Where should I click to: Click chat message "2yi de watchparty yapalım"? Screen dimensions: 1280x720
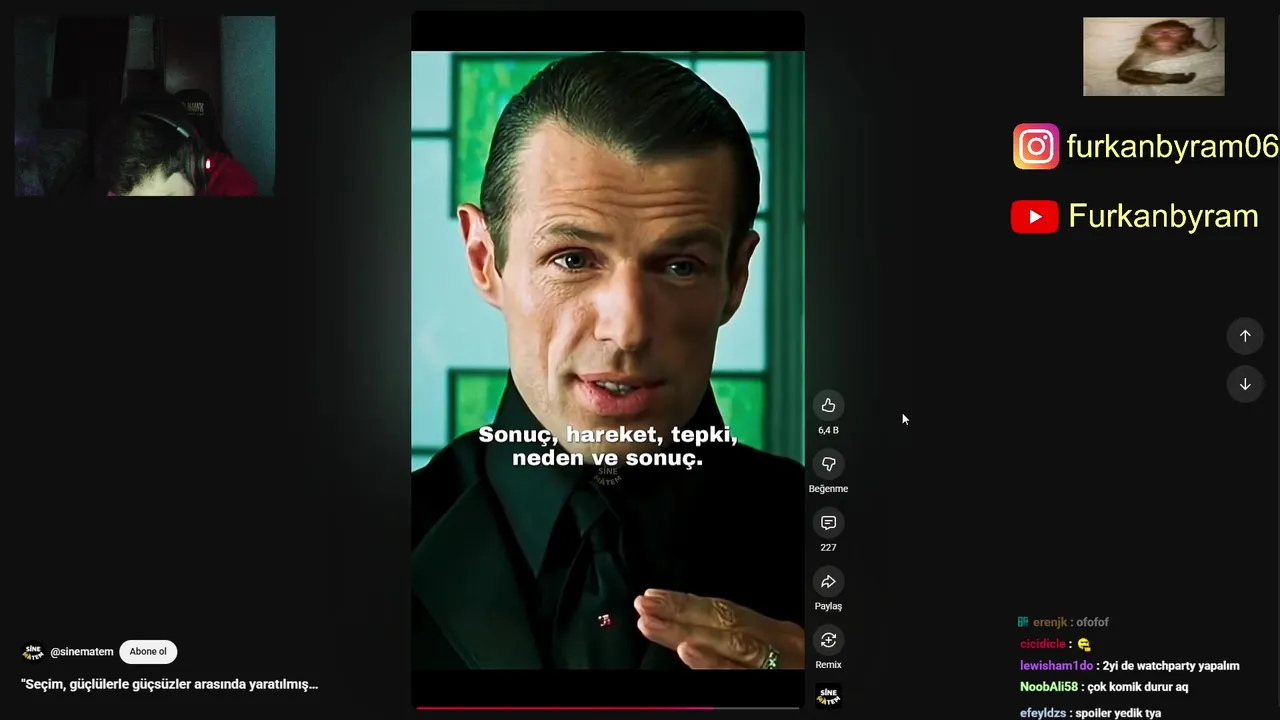click(x=1171, y=666)
